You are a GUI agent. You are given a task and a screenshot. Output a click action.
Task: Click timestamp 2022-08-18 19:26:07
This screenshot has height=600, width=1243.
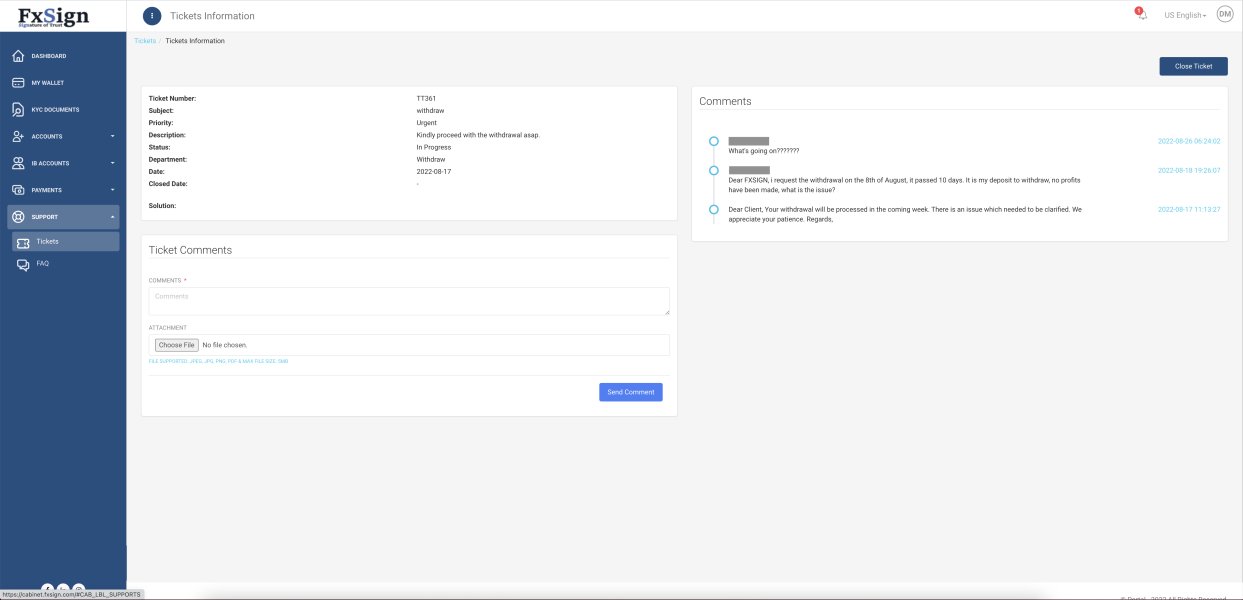(1189, 171)
